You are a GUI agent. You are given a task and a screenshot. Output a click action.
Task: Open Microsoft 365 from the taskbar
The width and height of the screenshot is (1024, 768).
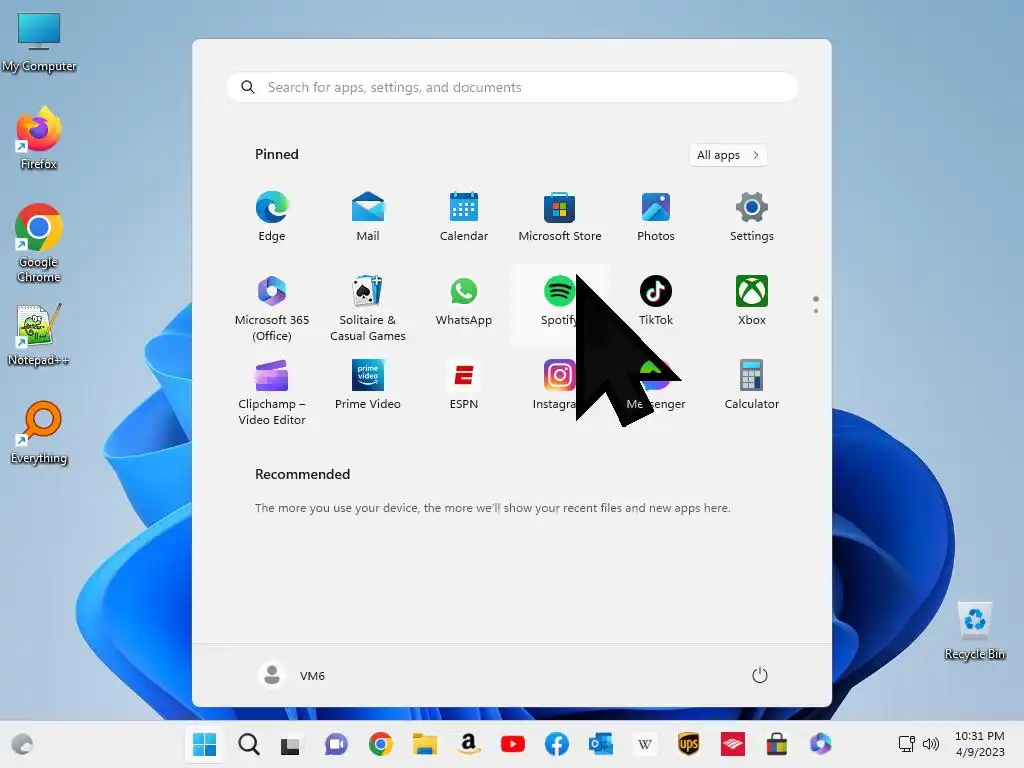[x=821, y=744]
